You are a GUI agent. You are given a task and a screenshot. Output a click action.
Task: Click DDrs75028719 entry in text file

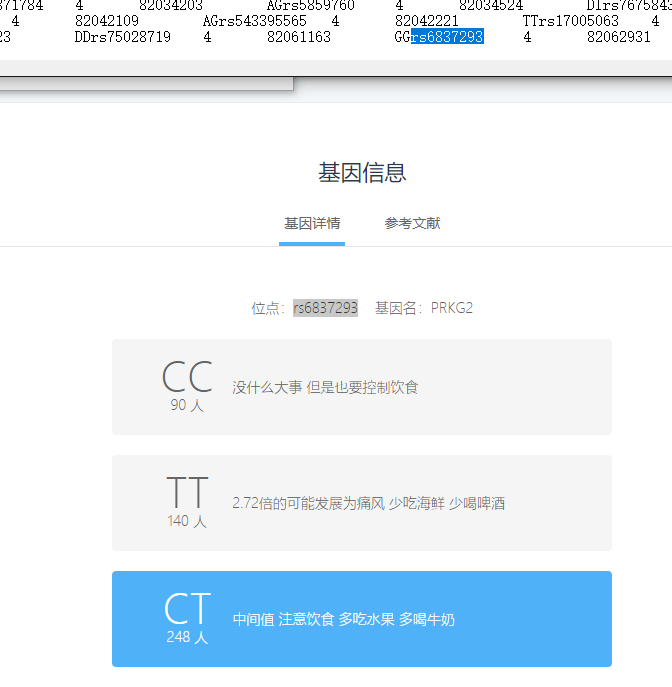(x=123, y=37)
